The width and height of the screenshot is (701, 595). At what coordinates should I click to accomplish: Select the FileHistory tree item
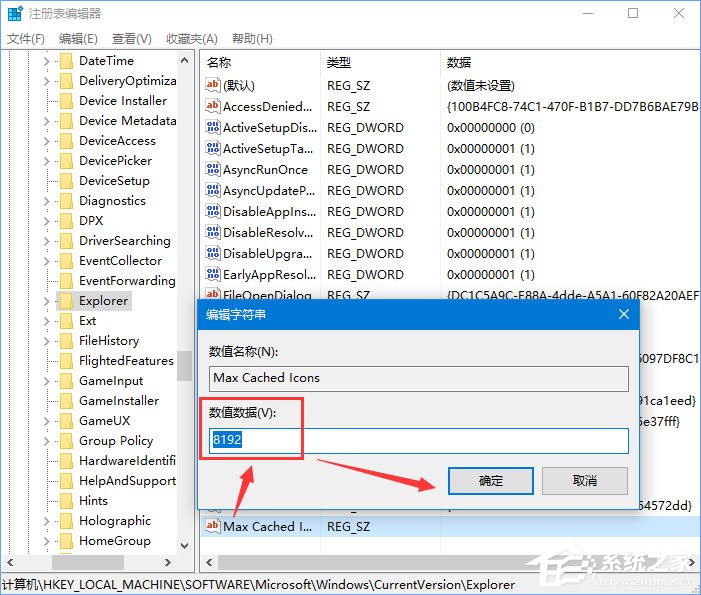109,341
